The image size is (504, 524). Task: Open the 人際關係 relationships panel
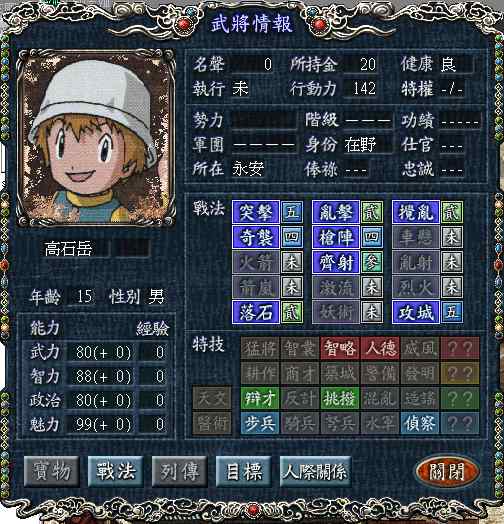click(x=315, y=471)
